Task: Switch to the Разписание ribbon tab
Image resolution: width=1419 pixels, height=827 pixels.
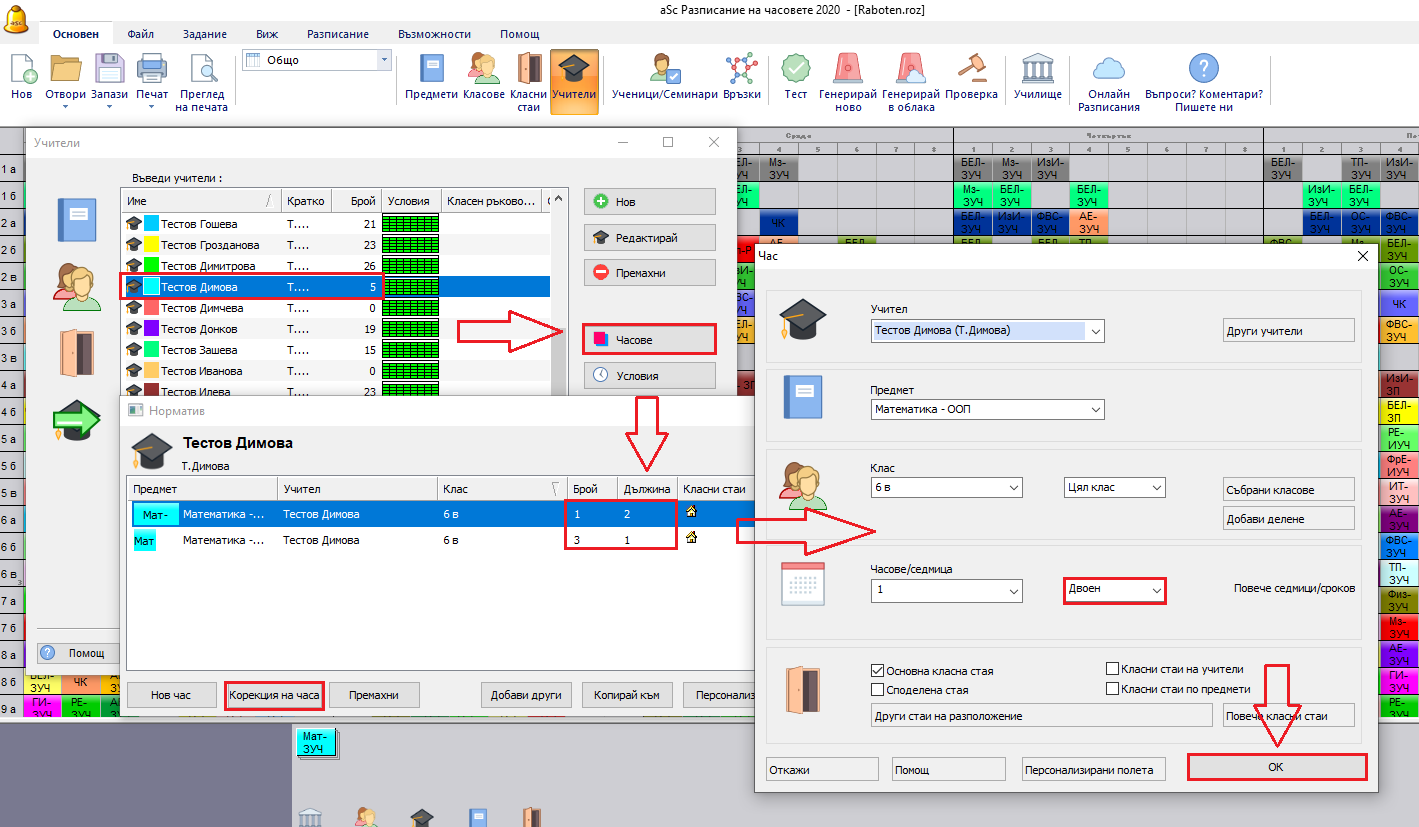Action: (x=338, y=34)
